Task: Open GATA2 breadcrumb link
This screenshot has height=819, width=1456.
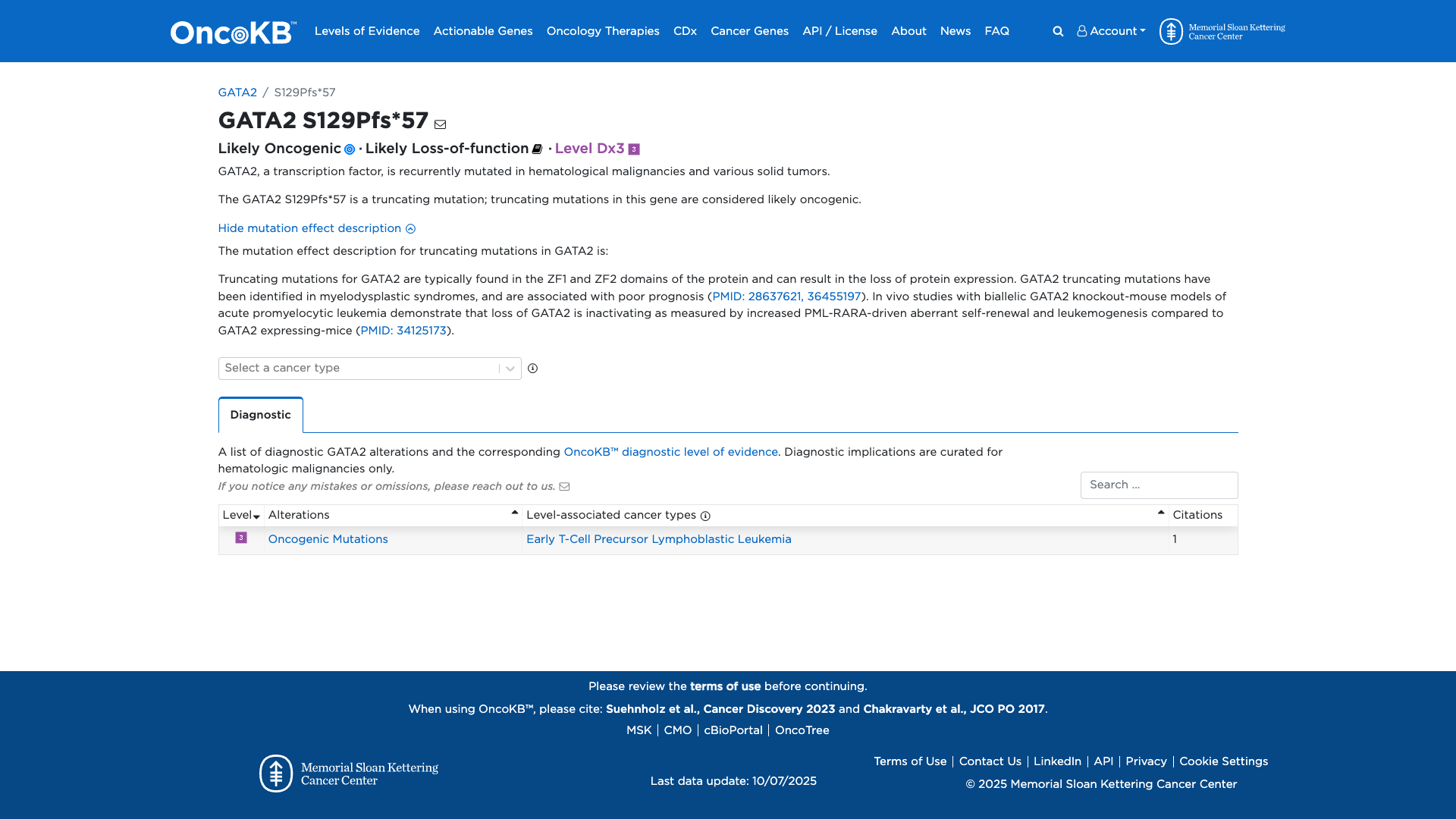Action: tap(237, 93)
